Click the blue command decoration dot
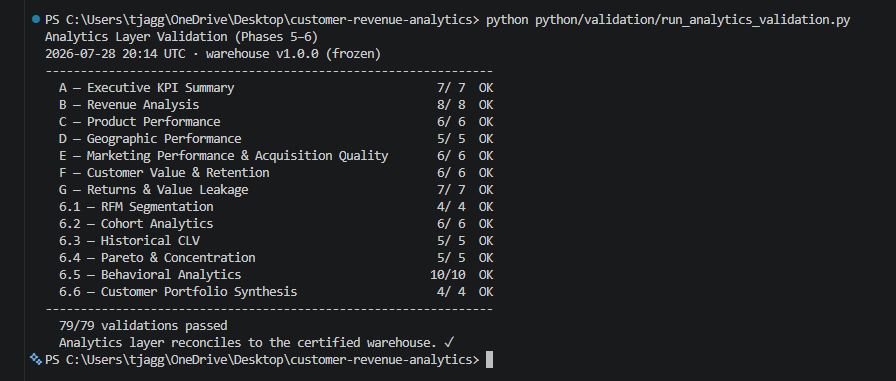The image size is (896, 381). point(37,20)
